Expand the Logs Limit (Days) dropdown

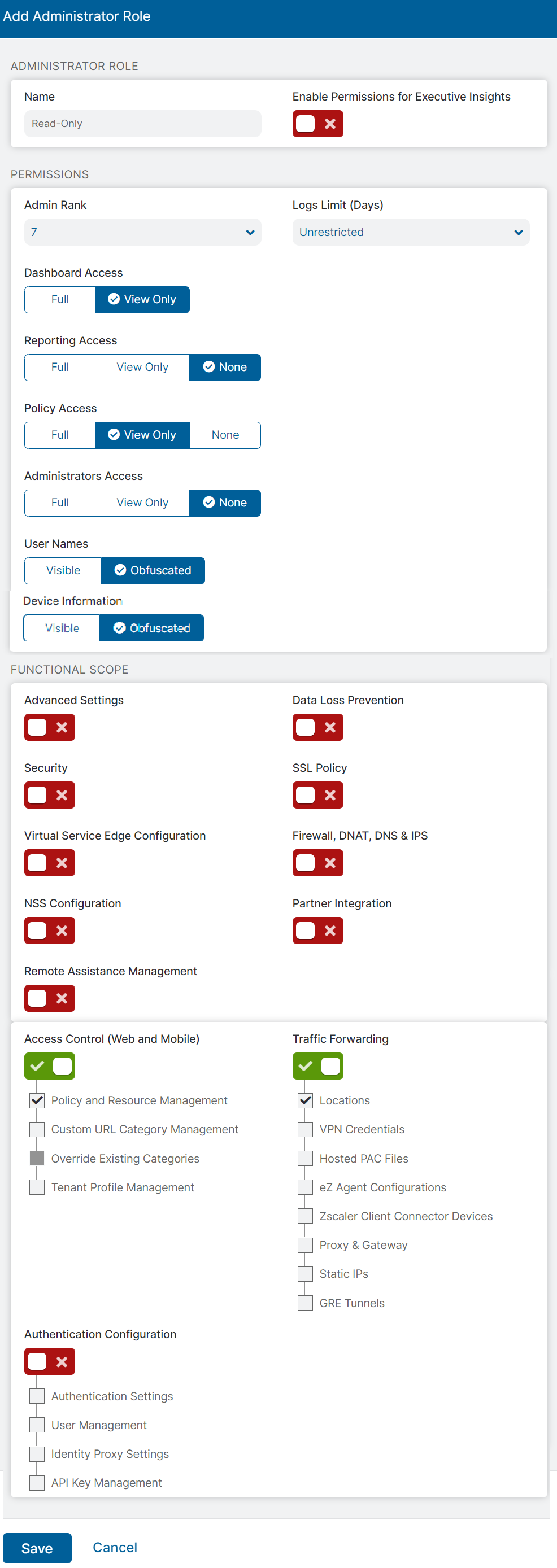tap(410, 232)
